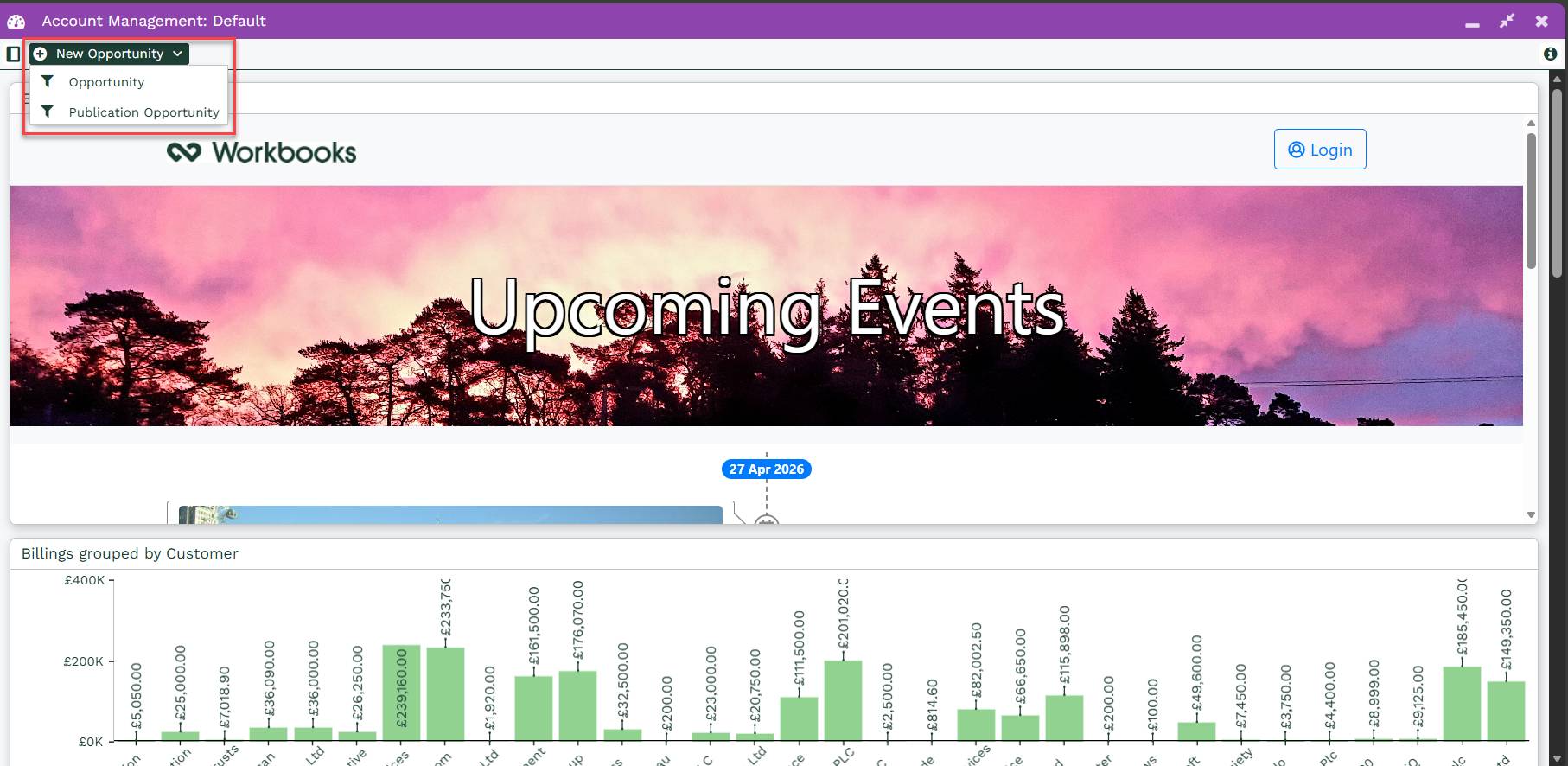Click the dashboard gauge icon in title bar
This screenshot has width=1568, height=766.
[x=16, y=21]
